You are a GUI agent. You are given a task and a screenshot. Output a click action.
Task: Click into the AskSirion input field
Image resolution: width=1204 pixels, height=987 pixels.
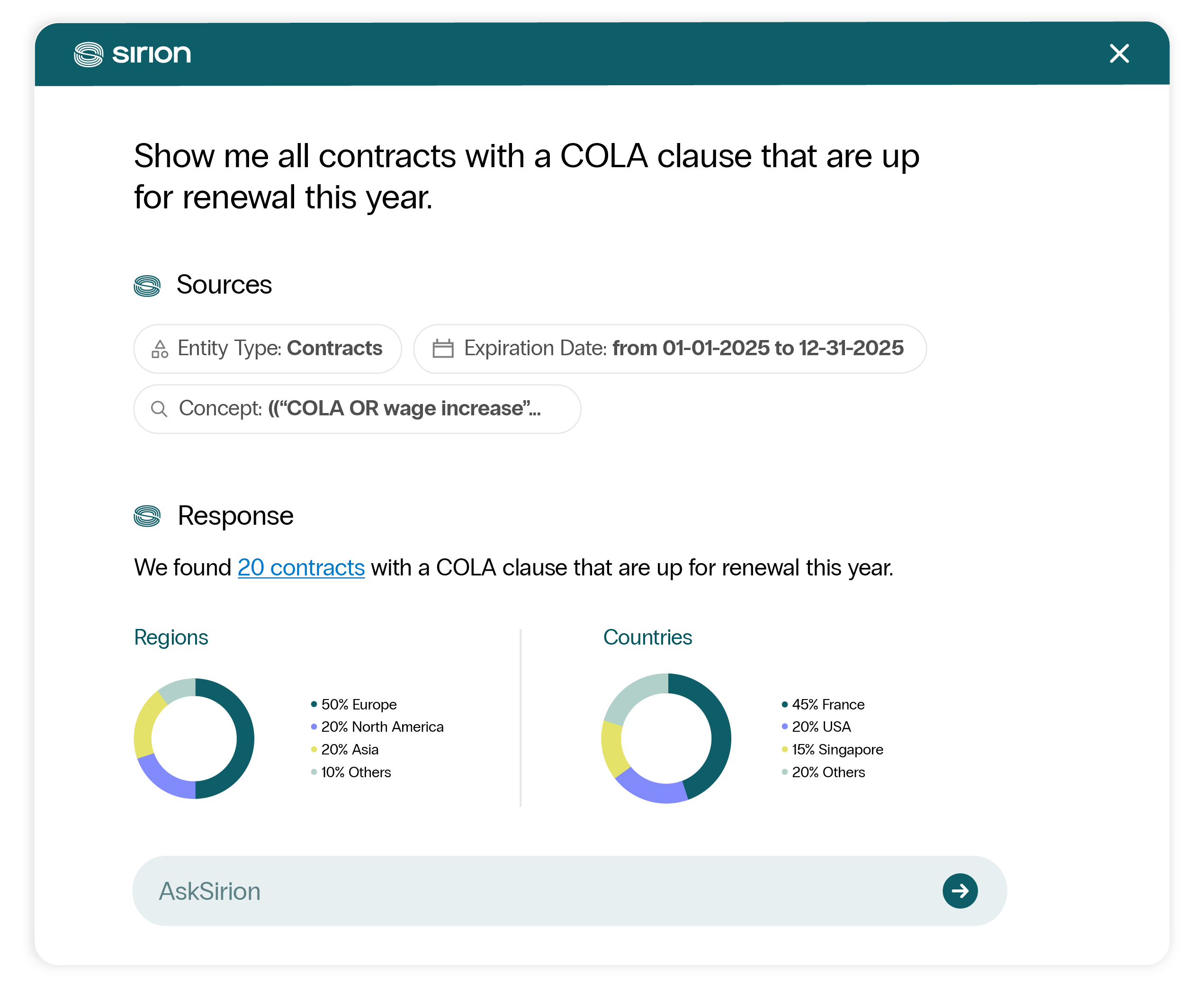click(x=569, y=890)
